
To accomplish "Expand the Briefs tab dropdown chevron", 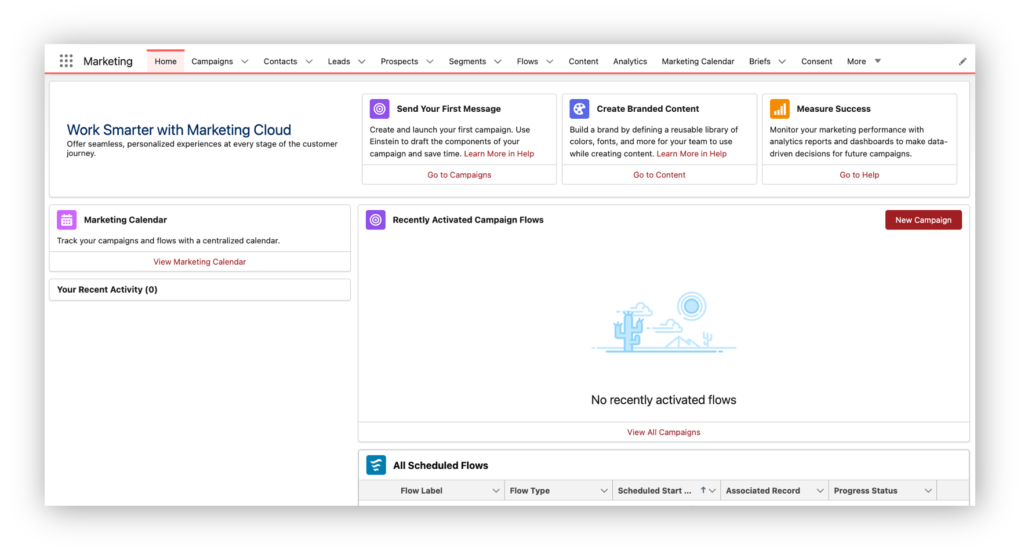I will coord(782,61).
